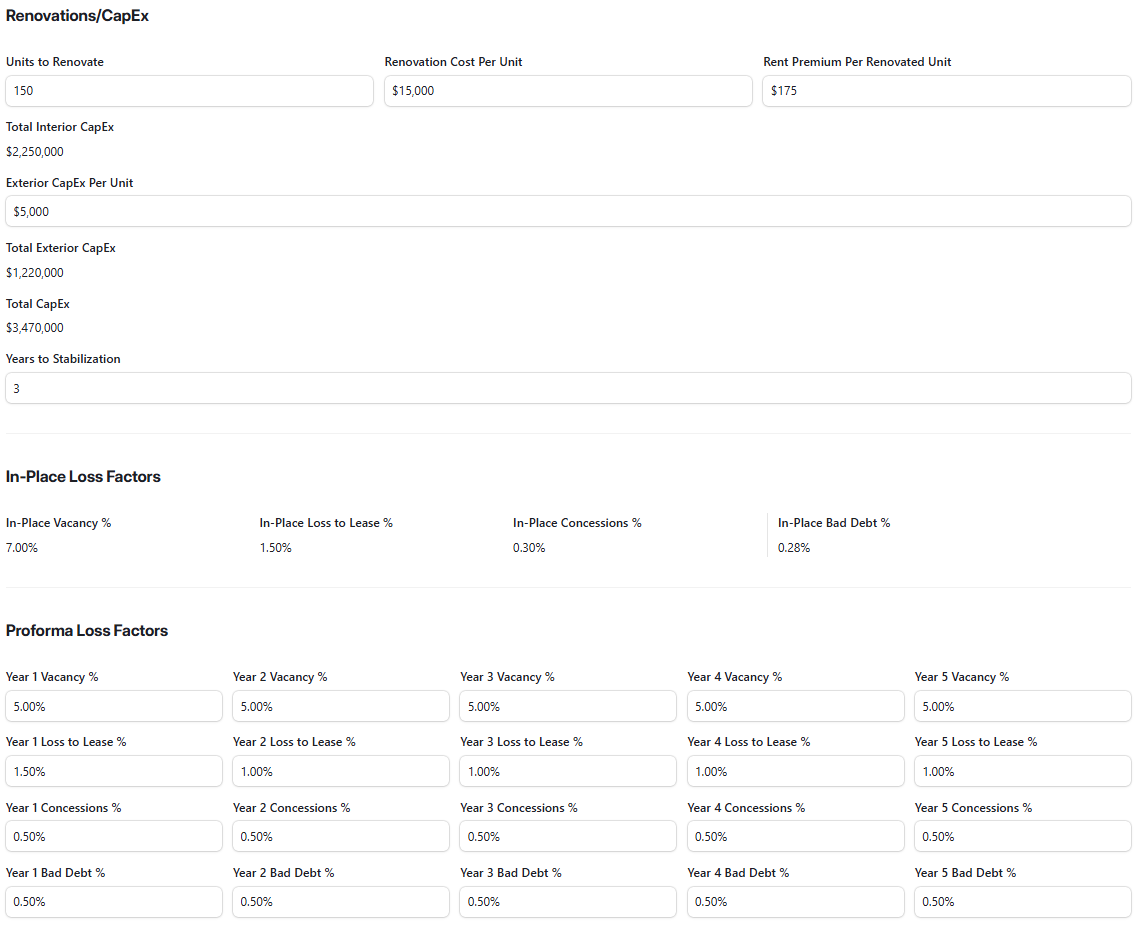
Task: Click the Years to Stabilization field
Action: pos(568,388)
